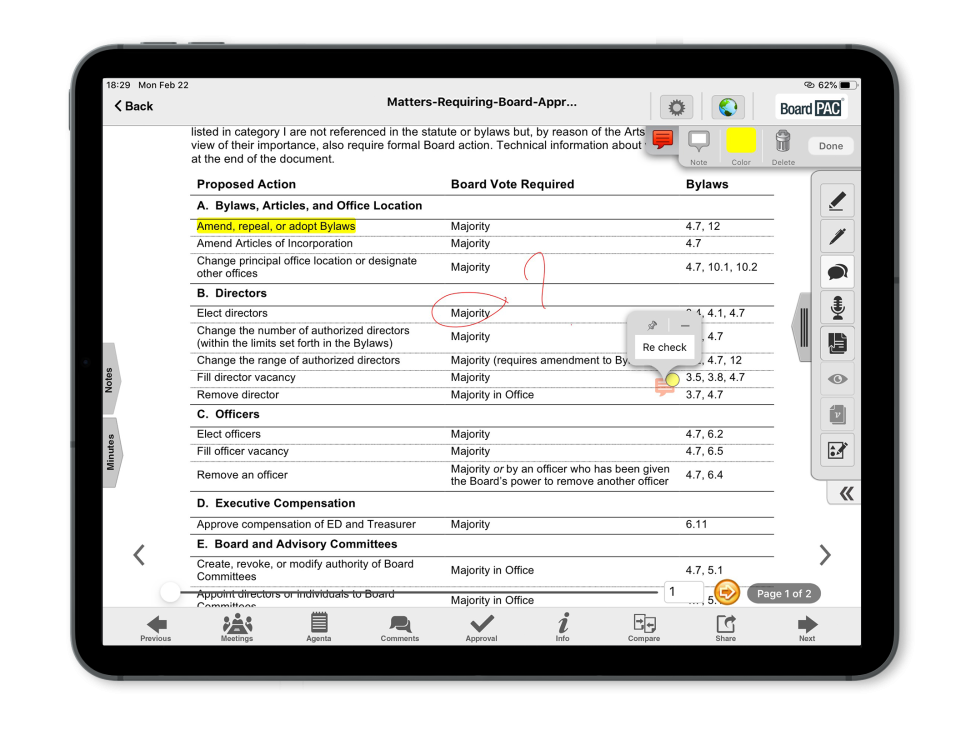The image size is (971, 730).
Task: Delete the annotation with trash icon
Action: pyautogui.click(x=783, y=145)
